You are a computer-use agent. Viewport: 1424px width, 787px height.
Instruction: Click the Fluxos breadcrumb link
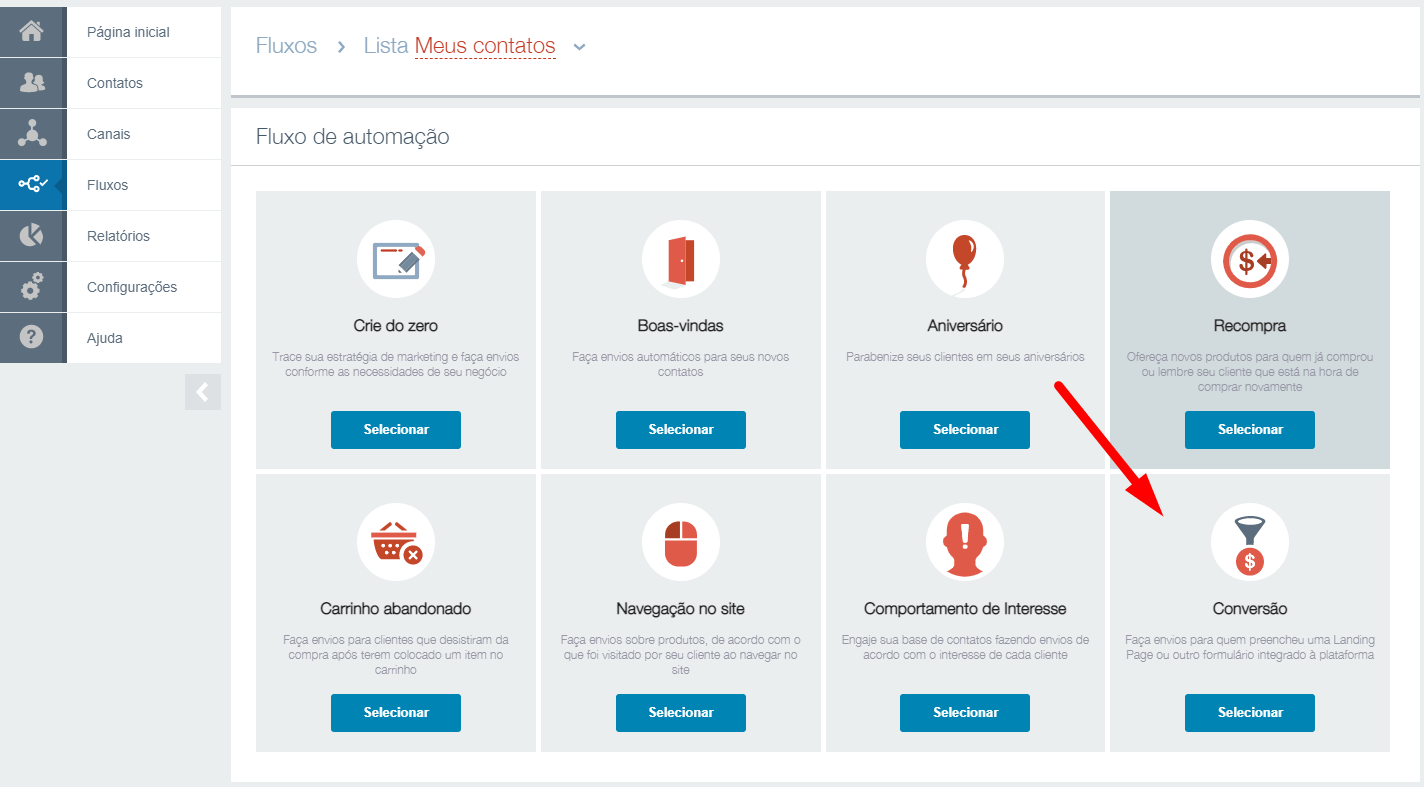click(286, 46)
